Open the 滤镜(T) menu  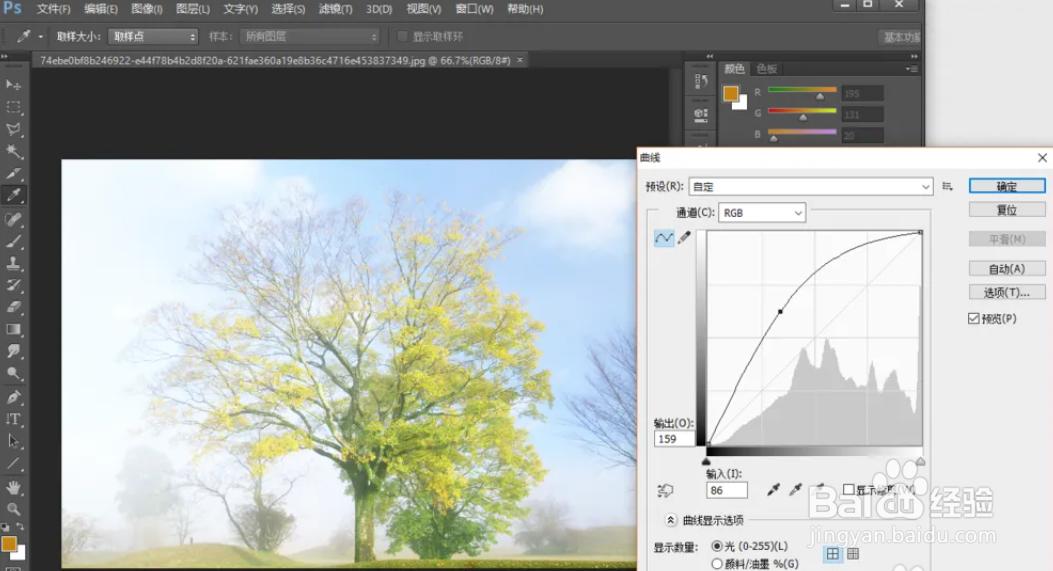(x=335, y=9)
